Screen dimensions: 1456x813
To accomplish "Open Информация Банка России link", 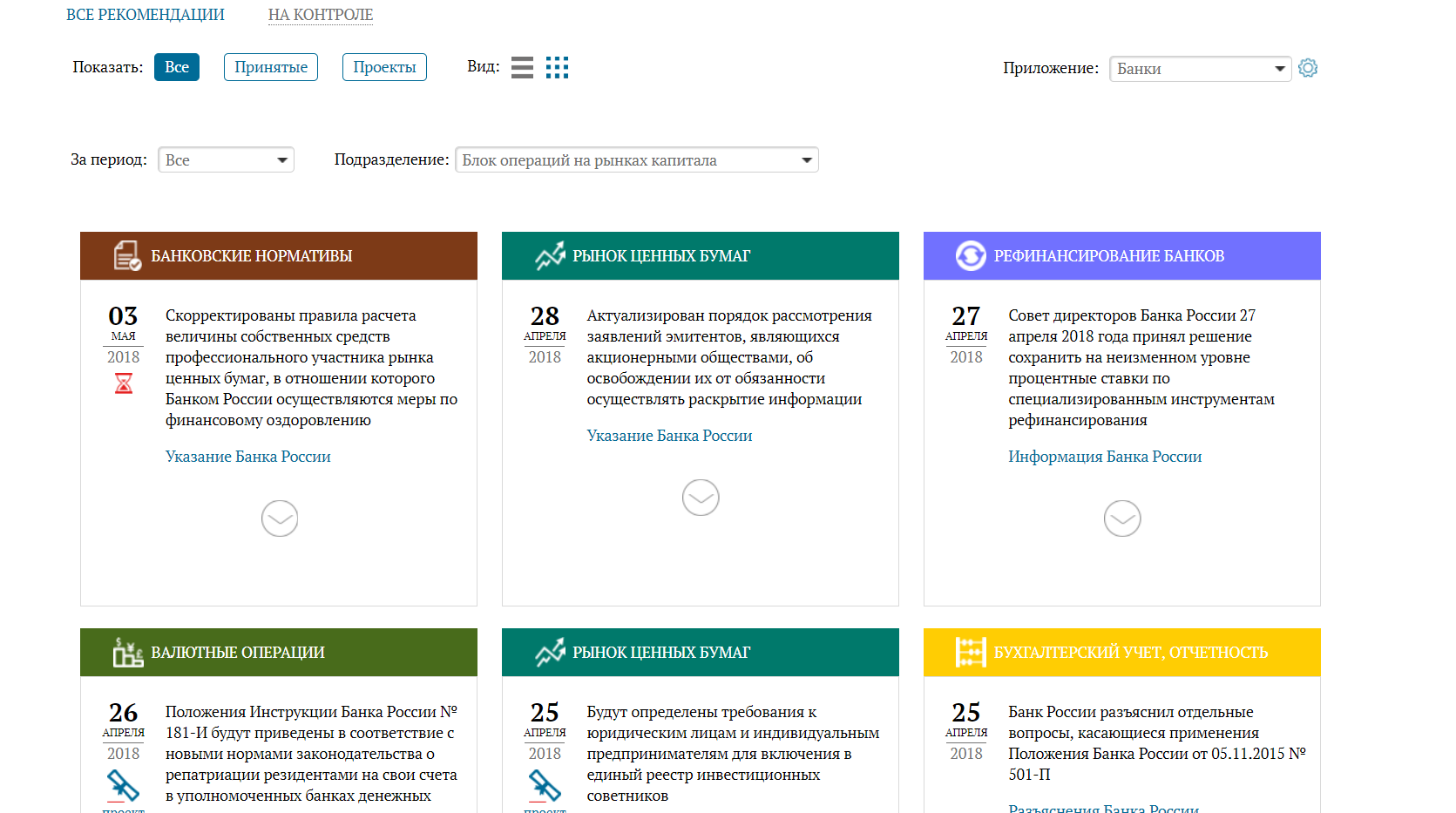I will point(1105,457).
